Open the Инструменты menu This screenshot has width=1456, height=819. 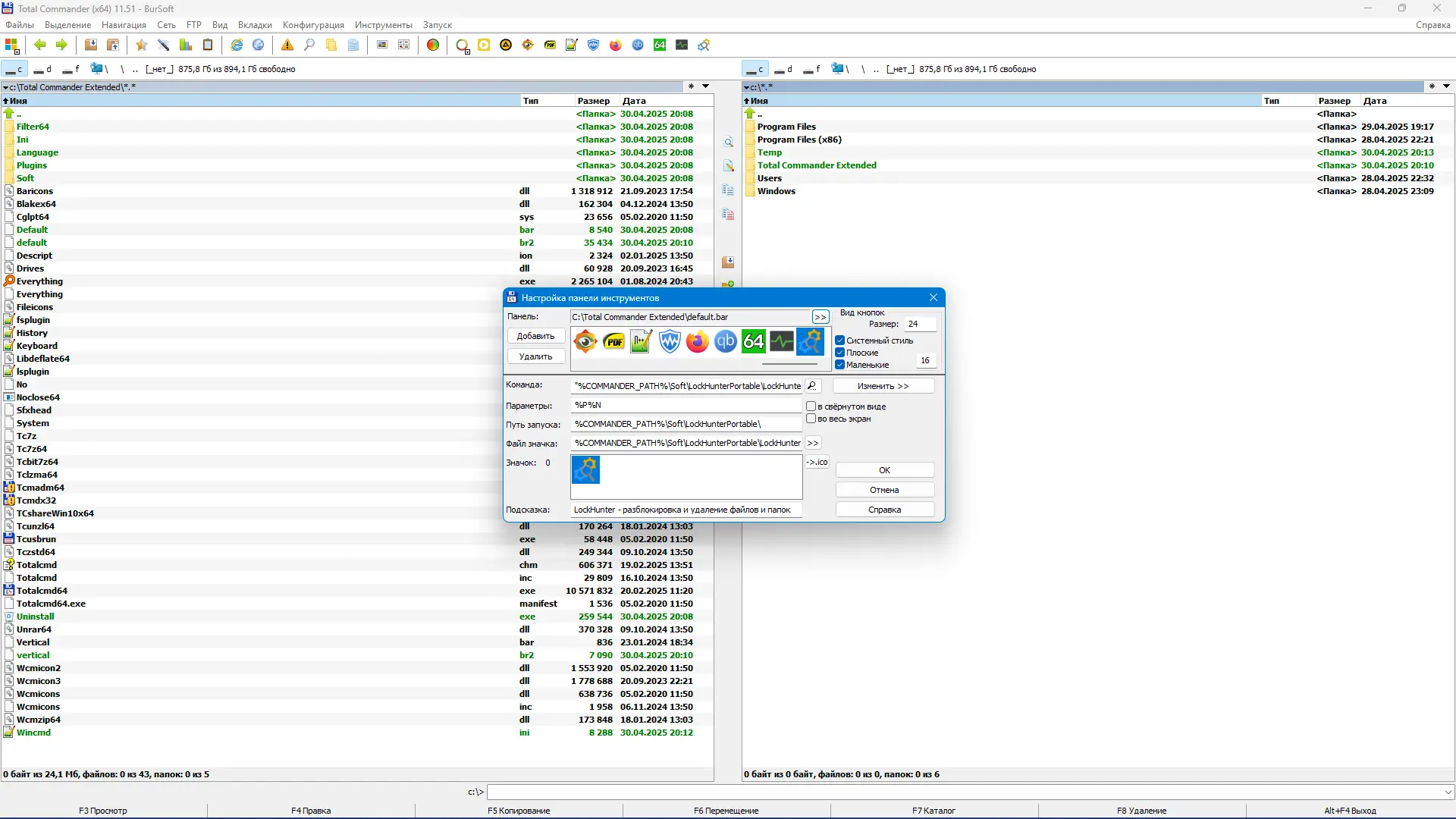point(382,24)
